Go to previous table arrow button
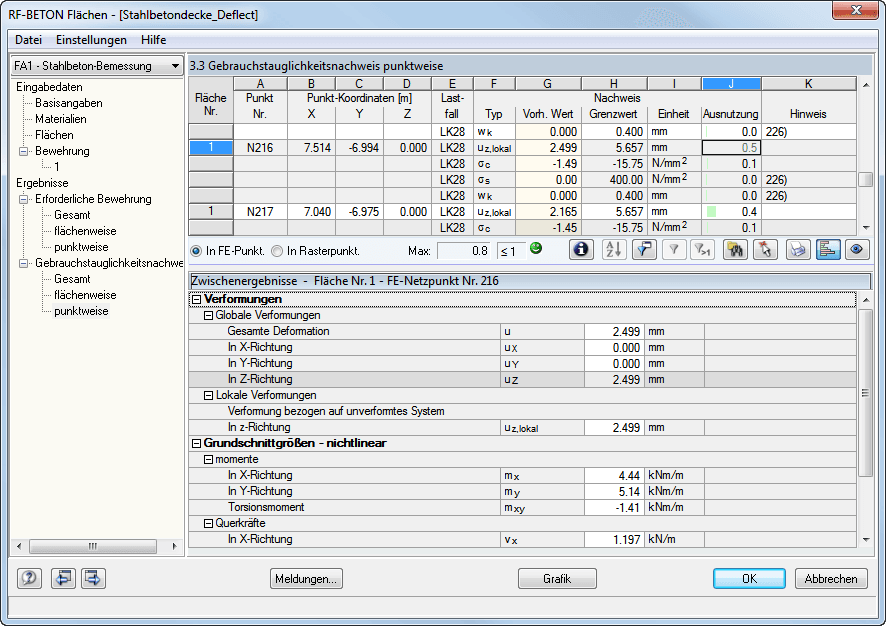Viewport: 886px width, 626px height. pos(63,578)
